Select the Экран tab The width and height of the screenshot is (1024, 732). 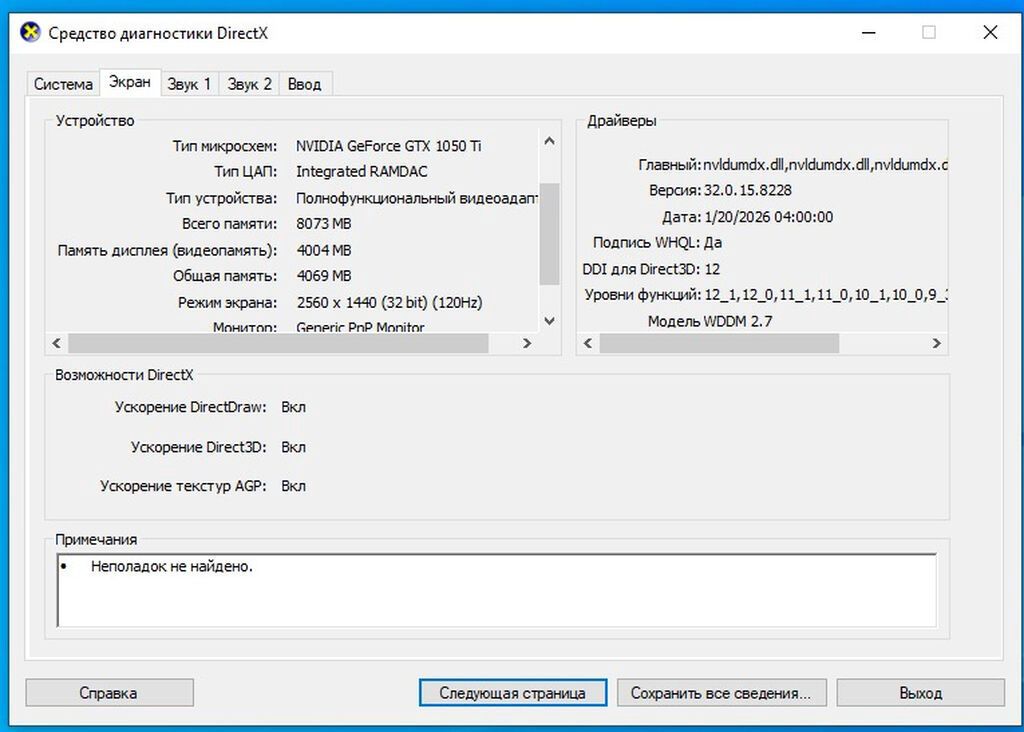(129, 82)
